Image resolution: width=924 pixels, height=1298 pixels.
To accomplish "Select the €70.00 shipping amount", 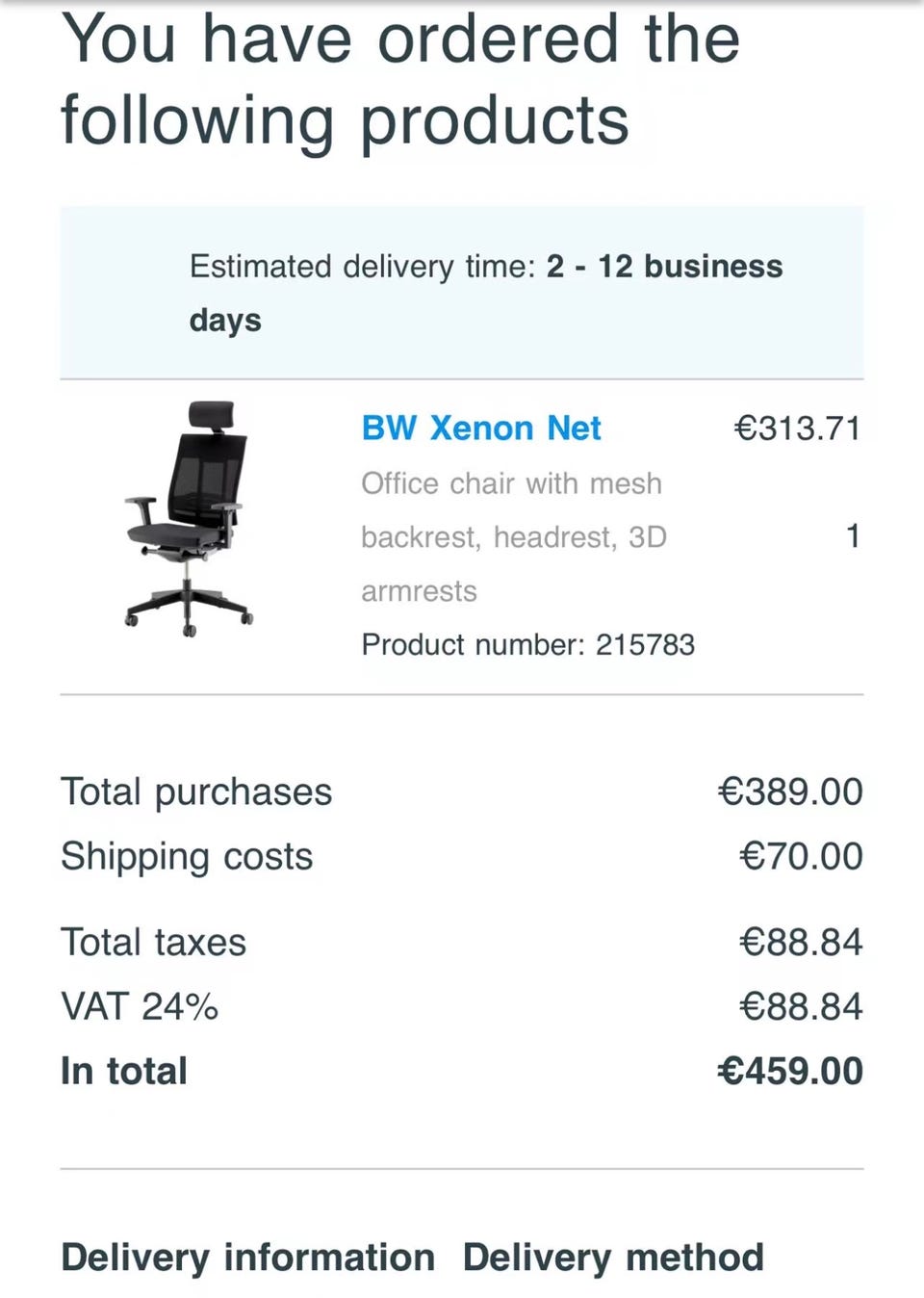I will click(x=801, y=856).
